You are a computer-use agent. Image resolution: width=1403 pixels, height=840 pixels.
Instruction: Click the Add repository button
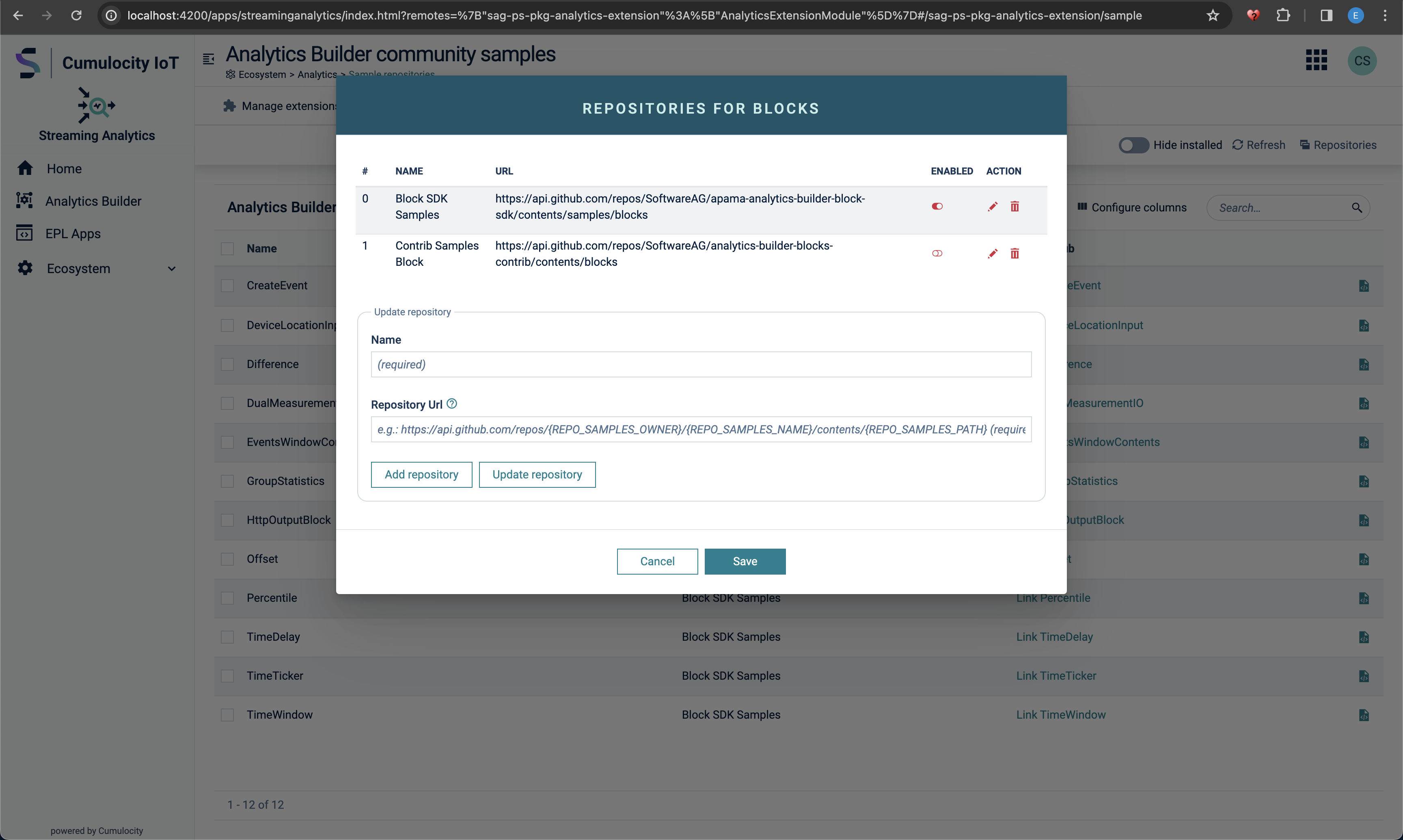421,474
